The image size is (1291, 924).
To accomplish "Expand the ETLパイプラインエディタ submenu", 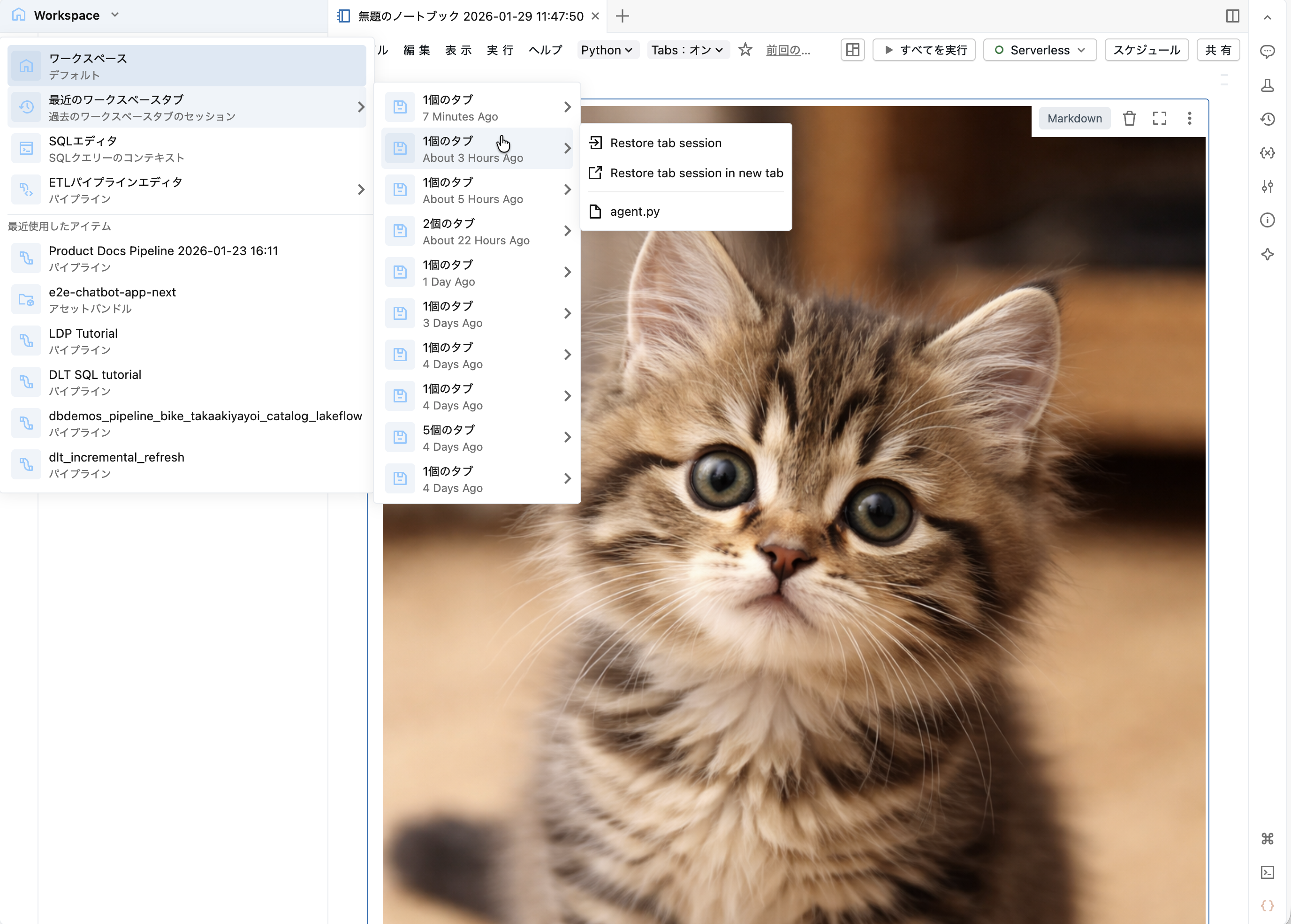I will (x=188, y=189).
